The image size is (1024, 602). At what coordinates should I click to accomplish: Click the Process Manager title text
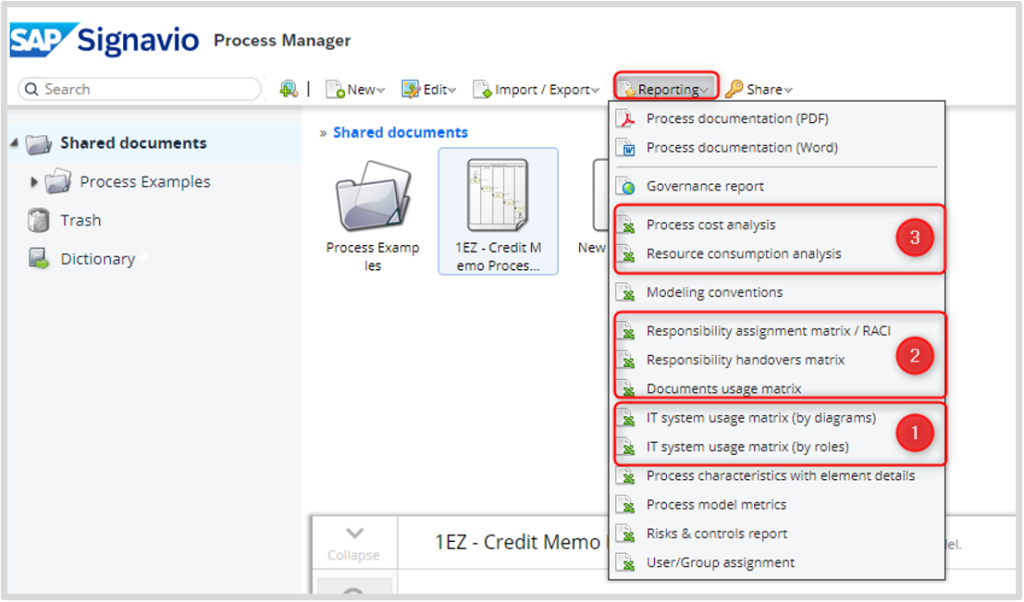click(x=282, y=40)
